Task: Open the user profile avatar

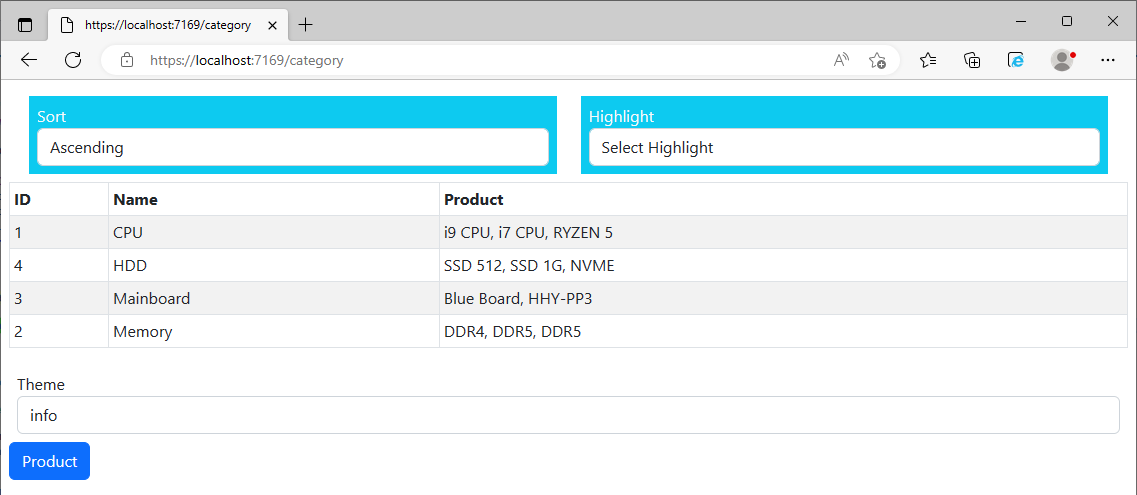Action: [x=1062, y=60]
